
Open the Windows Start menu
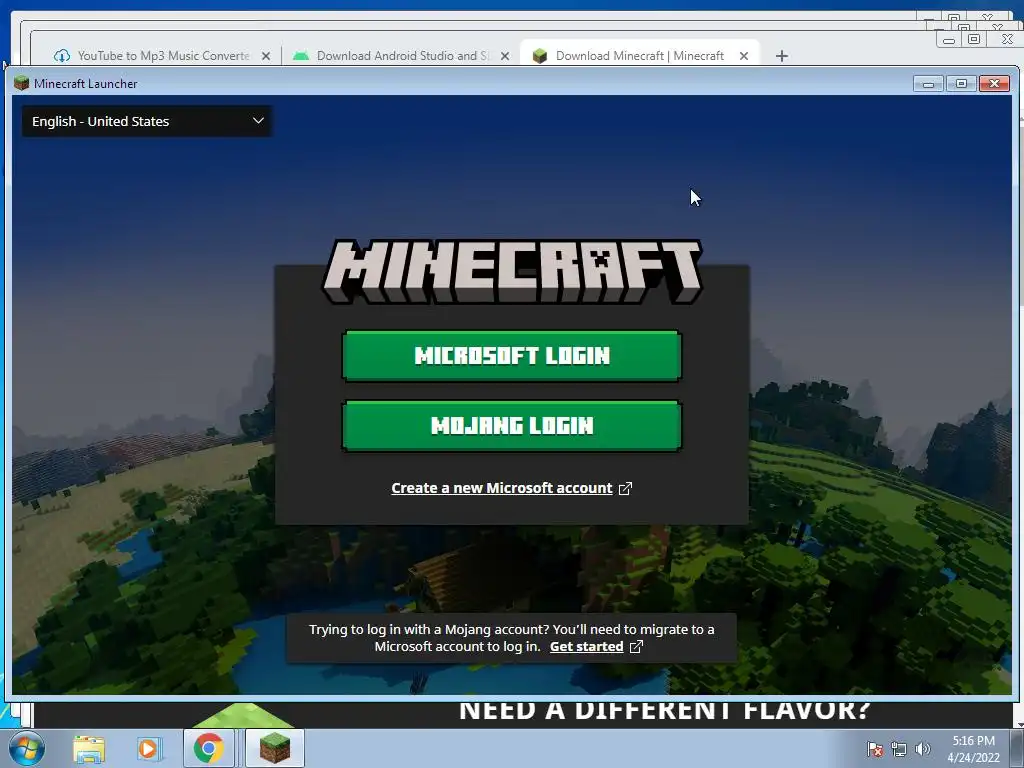tap(26, 748)
